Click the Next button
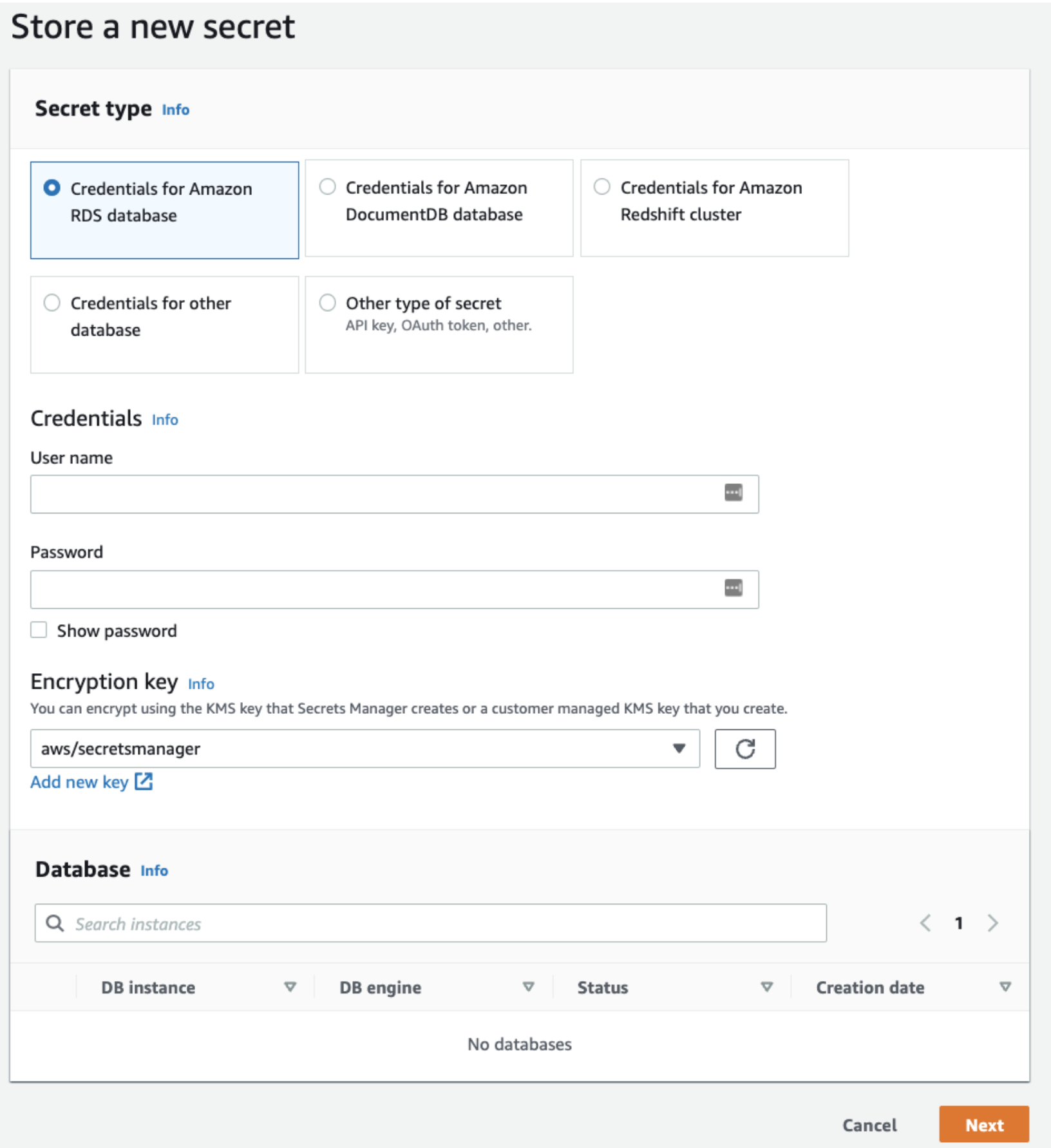Image resolution: width=1051 pixels, height=1148 pixels. point(984,1125)
